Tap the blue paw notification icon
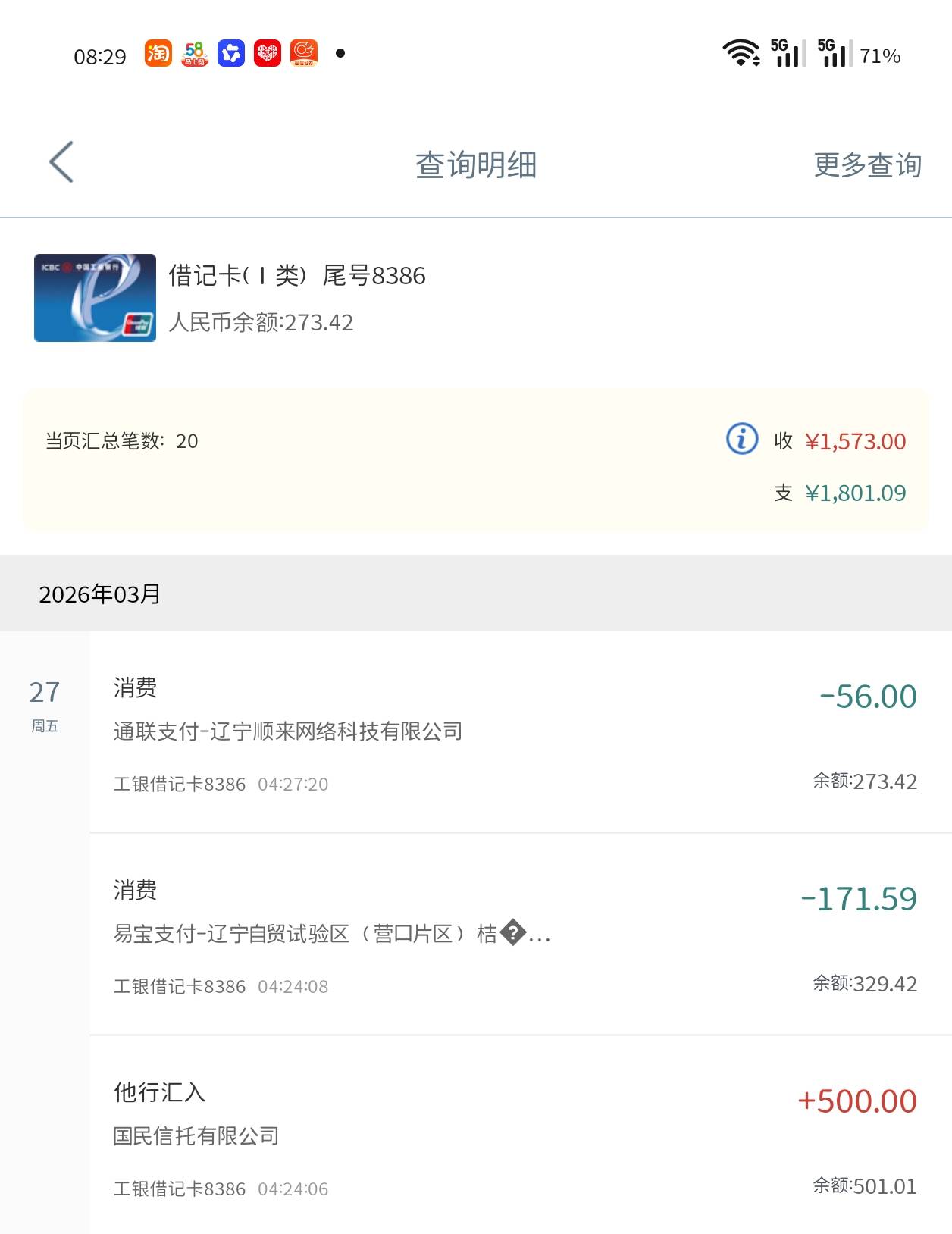The image size is (952, 1234). click(x=231, y=53)
